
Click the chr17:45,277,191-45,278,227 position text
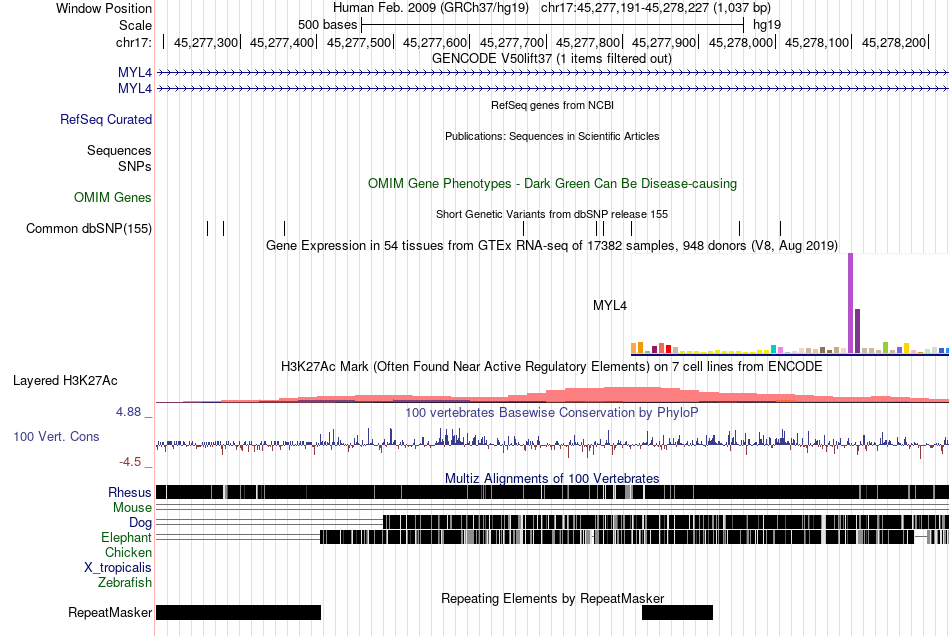(656, 8)
